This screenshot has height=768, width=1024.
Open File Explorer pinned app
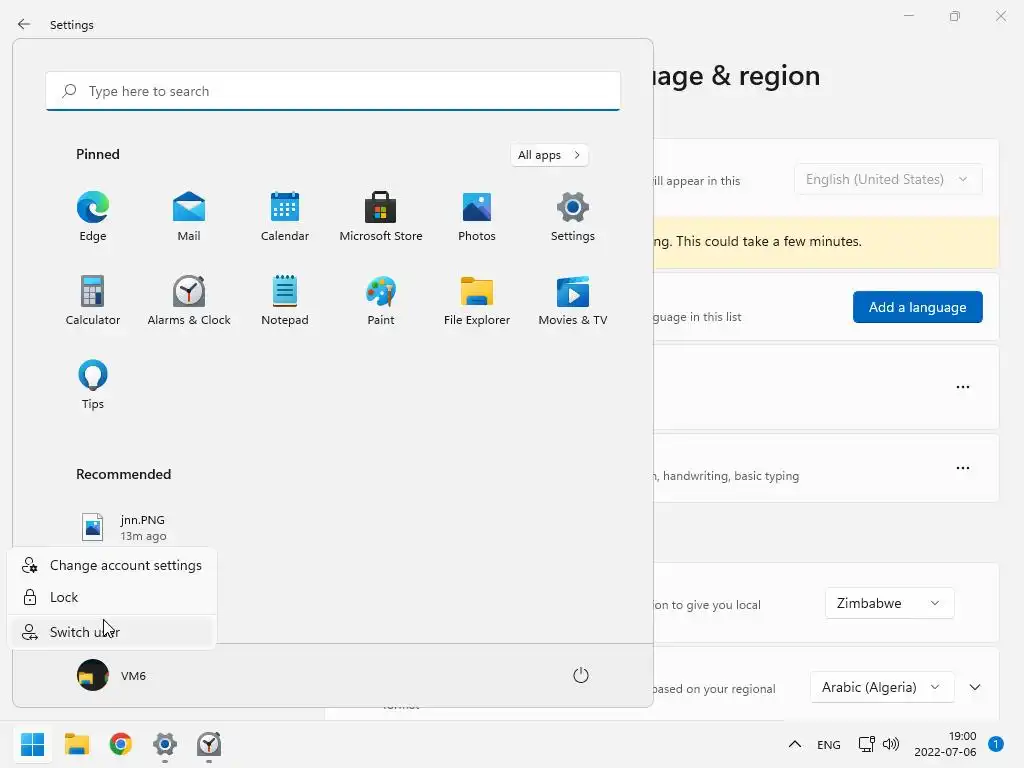click(x=477, y=300)
